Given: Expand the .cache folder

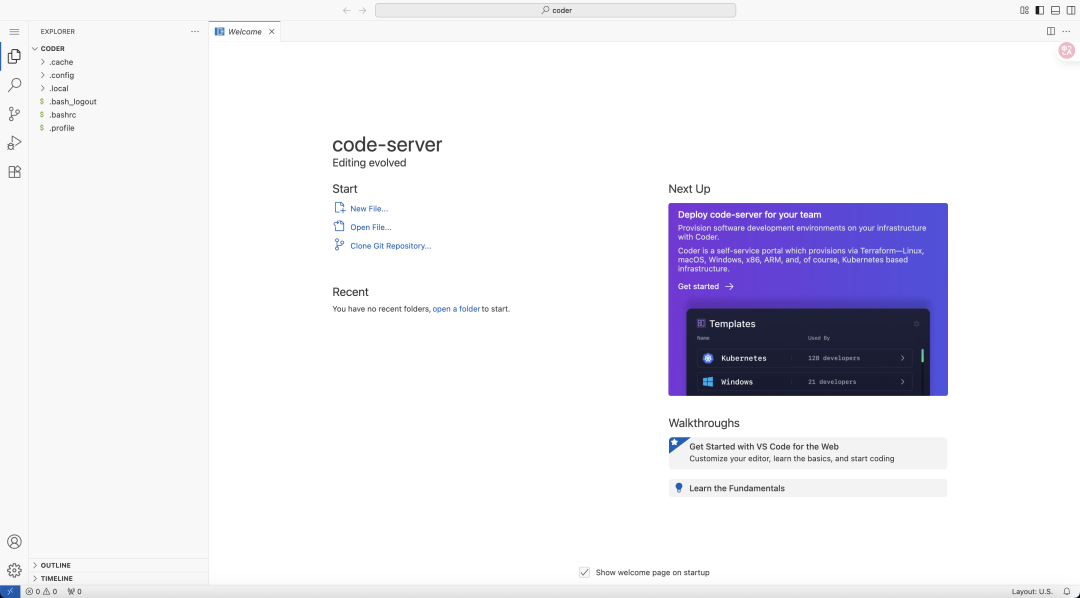Looking at the screenshot, I should tap(43, 62).
